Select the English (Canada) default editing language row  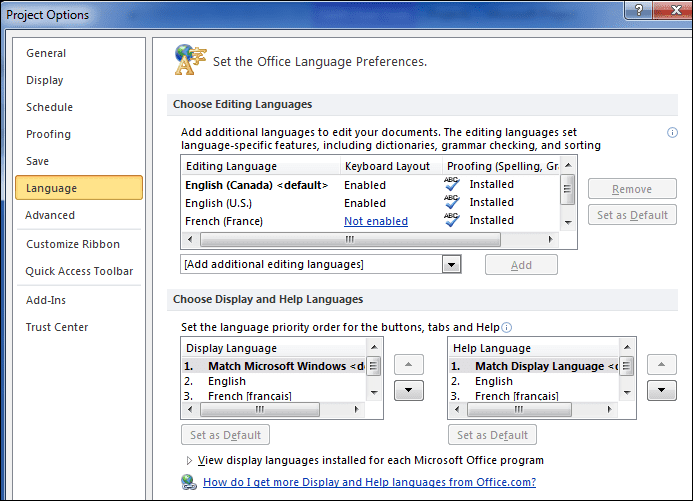[370, 185]
